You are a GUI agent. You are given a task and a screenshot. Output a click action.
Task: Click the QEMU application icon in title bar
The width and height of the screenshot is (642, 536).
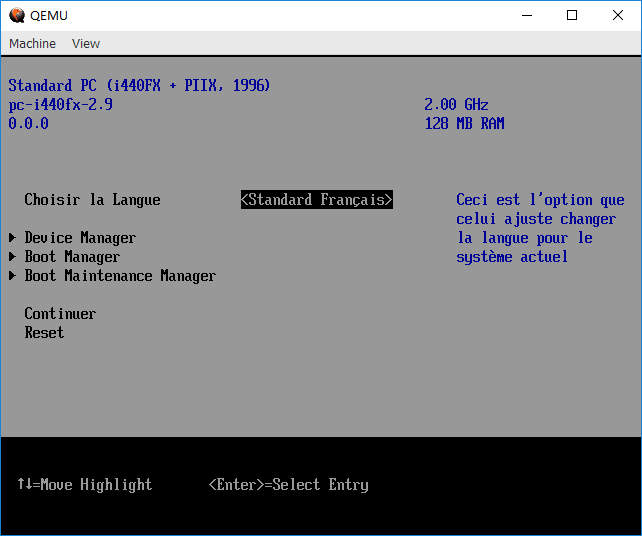17,16
